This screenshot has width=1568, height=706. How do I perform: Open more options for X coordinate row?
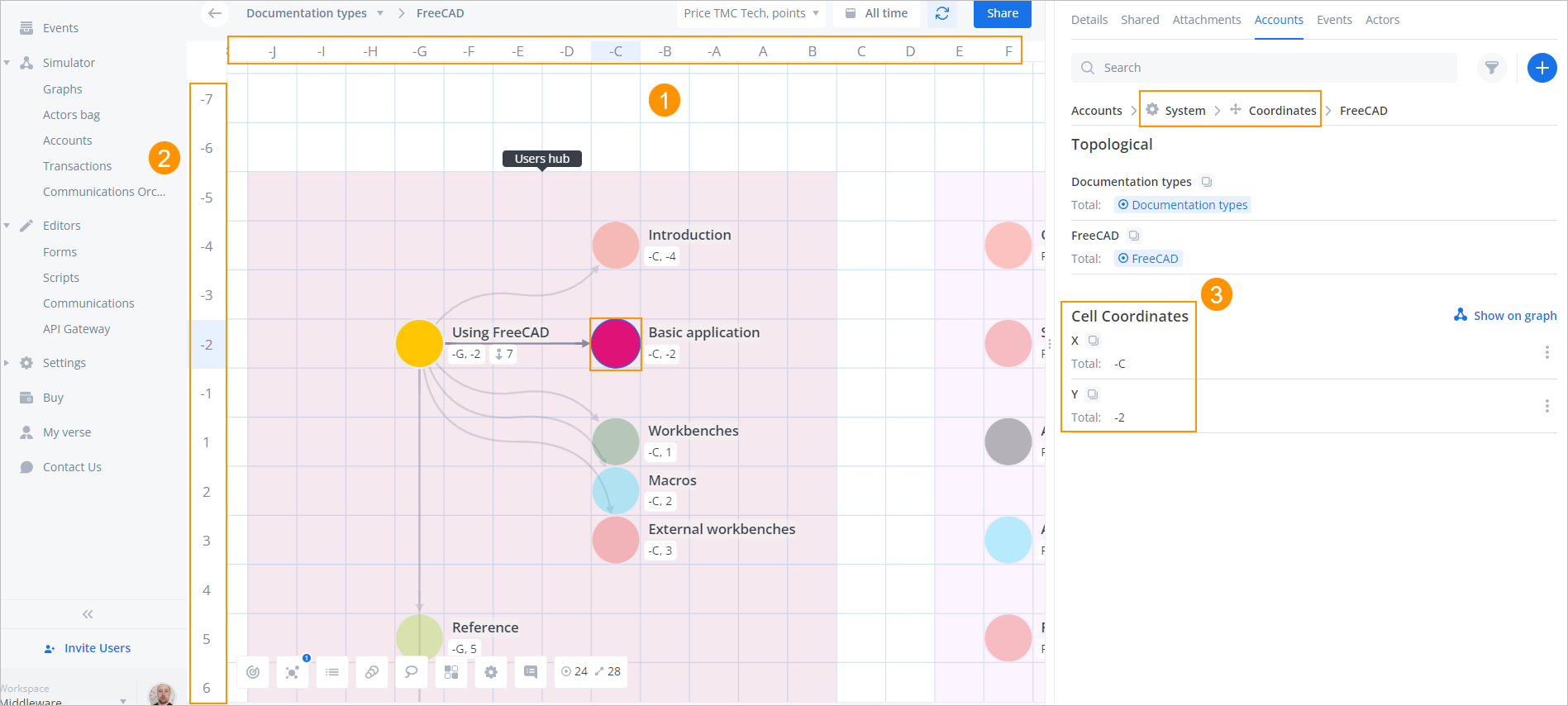(1547, 352)
